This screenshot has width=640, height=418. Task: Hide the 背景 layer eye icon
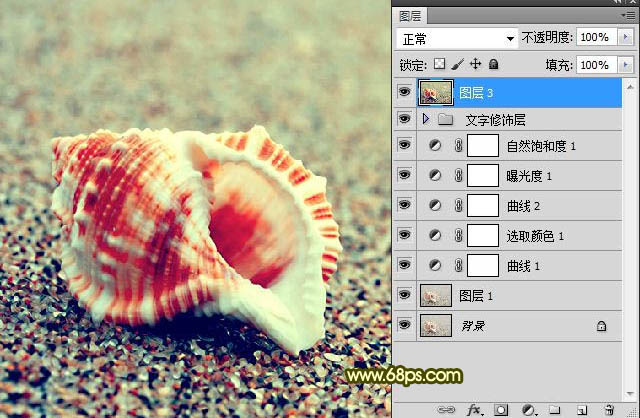click(405, 325)
